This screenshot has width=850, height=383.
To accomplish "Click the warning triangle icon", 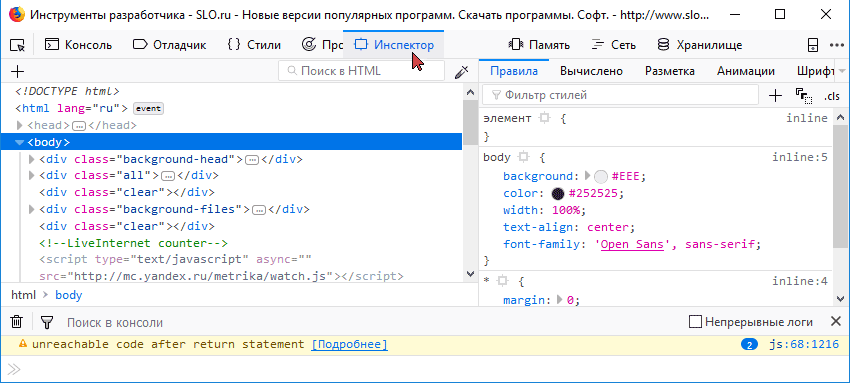I will [23, 343].
